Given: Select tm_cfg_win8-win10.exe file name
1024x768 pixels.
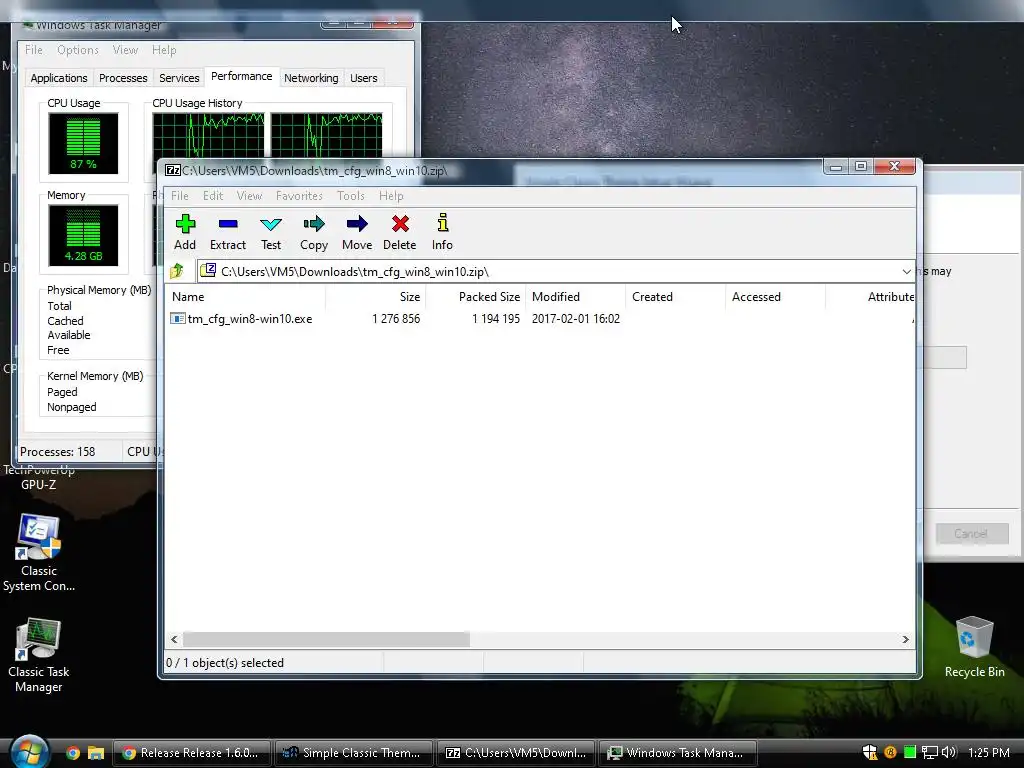Looking at the screenshot, I should pyautogui.click(x=249, y=319).
